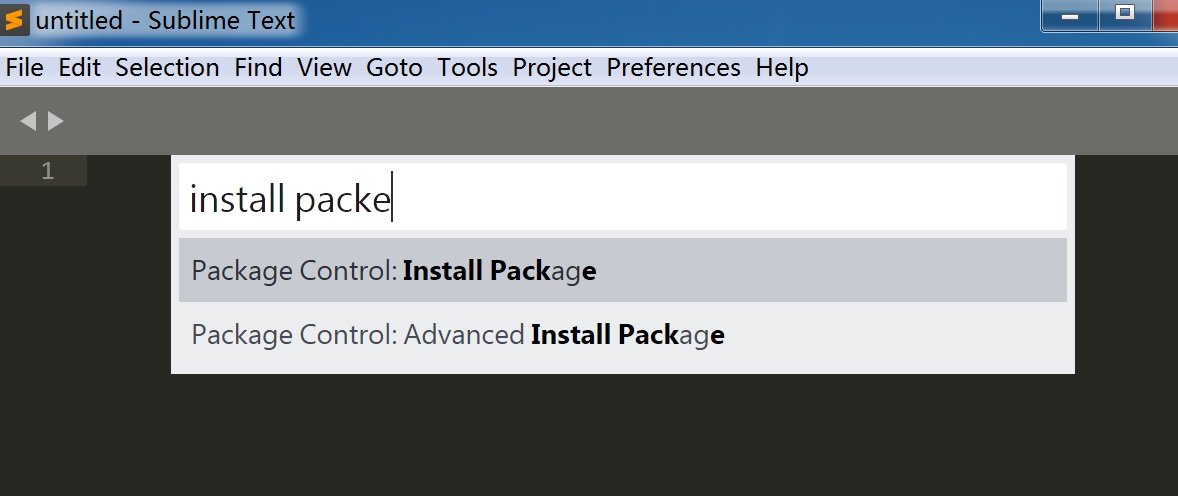Maximize the Sublime Text window
Screen dimensions: 1178x496
(x=1125, y=16)
